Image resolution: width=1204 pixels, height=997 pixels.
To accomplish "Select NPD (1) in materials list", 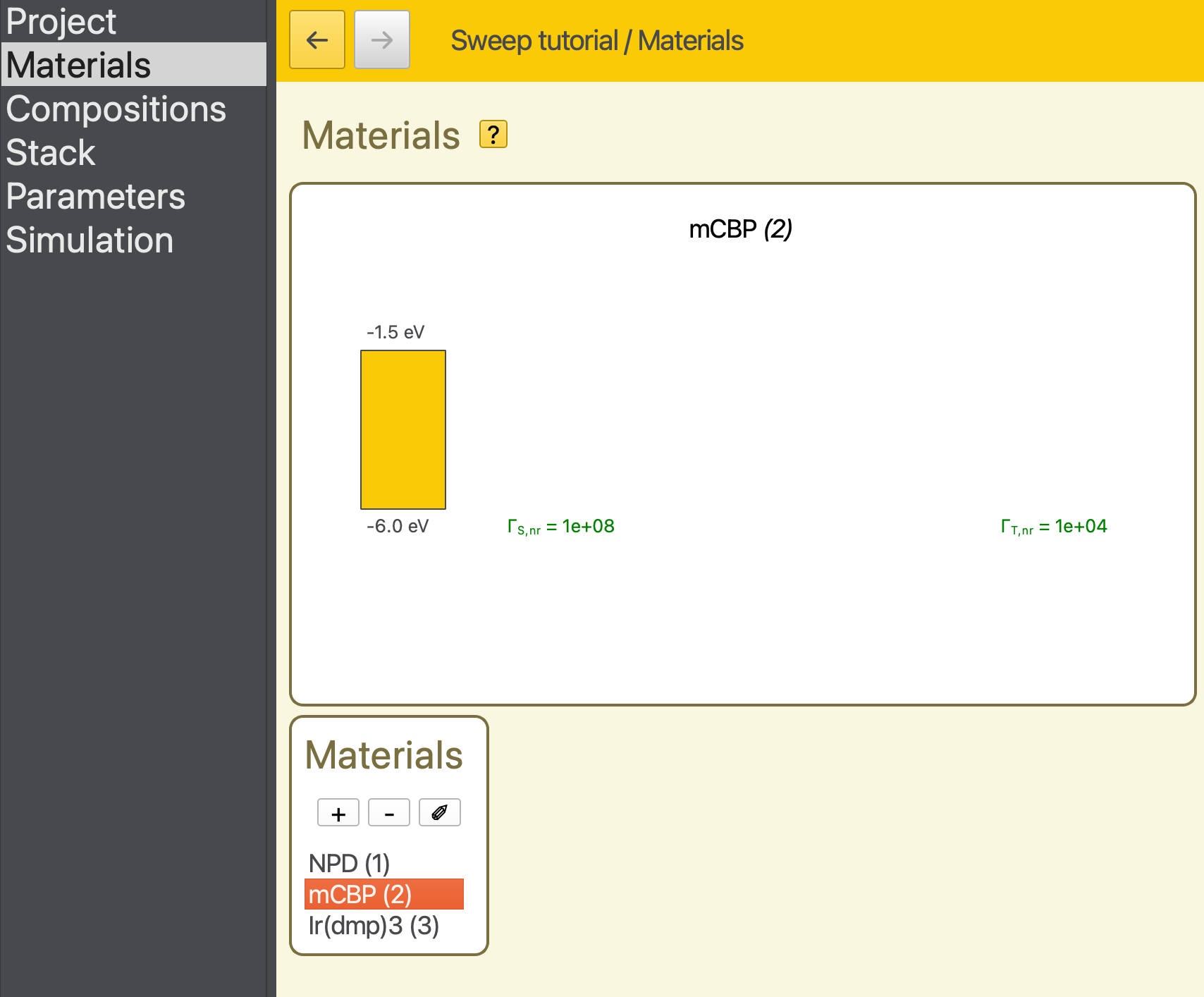I will click(349, 863).
